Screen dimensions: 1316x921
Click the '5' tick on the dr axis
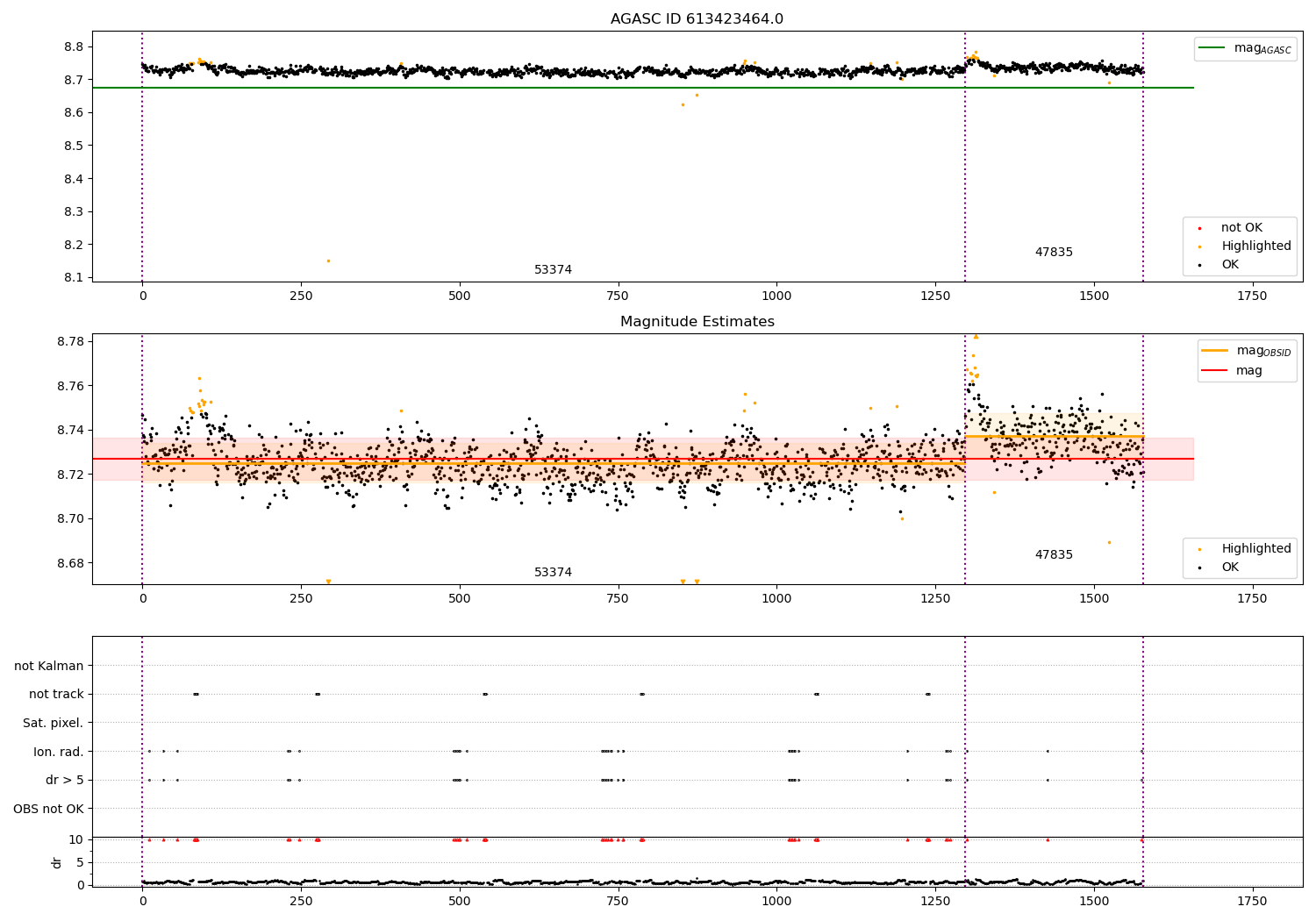click(81, 862)
